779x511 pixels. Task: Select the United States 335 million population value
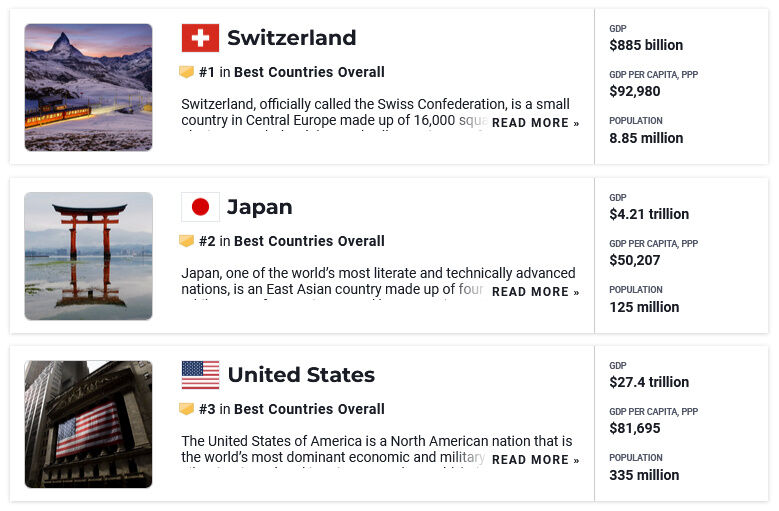coord(644,475)
